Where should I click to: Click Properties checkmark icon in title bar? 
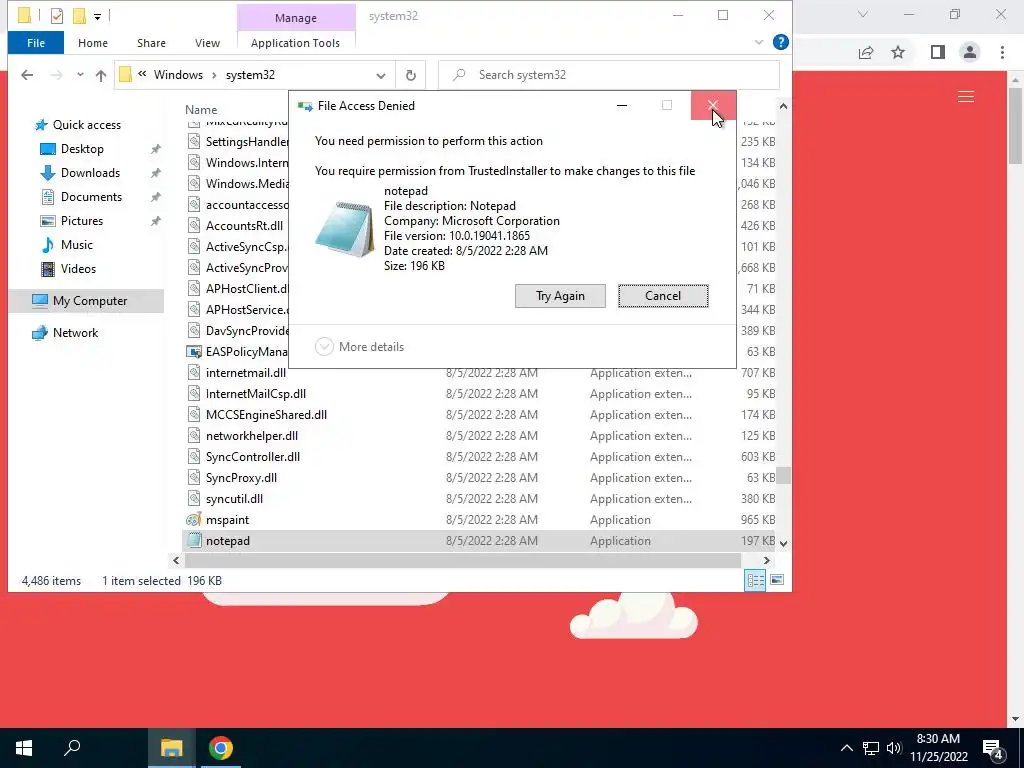click(x=57, y=16)
